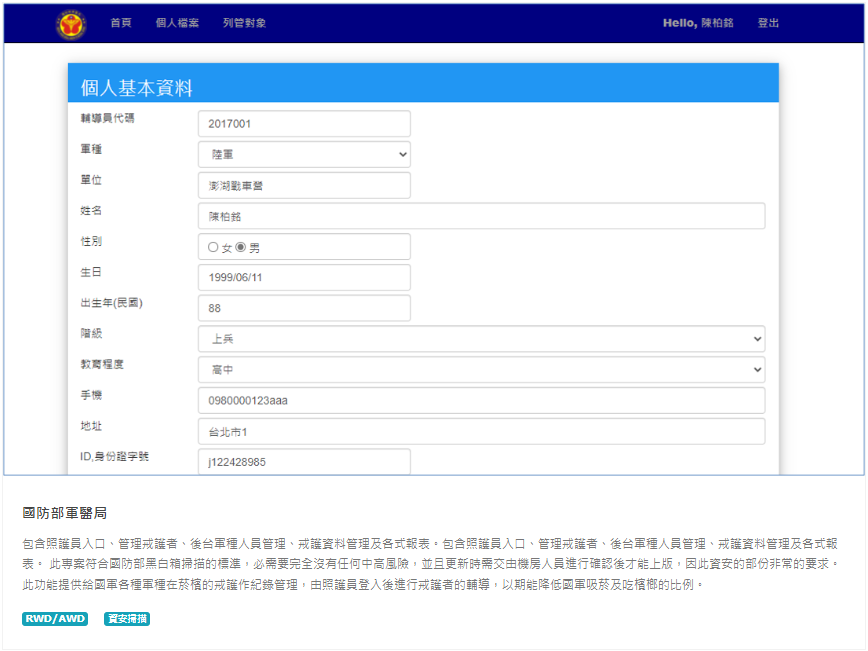Click the Hello, 陳柏銘 user greeting
The width and height of the screenshot is (868, 651).
698,23
